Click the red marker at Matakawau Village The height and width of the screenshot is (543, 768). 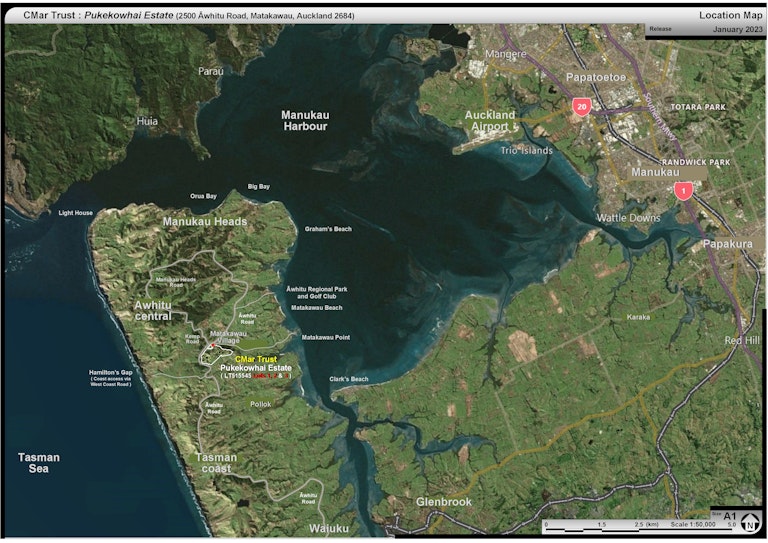tap(211, 345)
